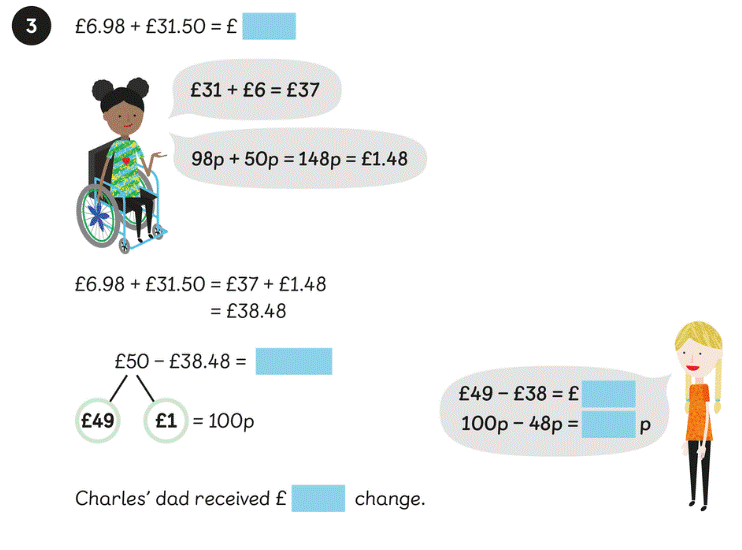742x550 pixels.
Task: Click the word change at sentence end
Action: (x=390, y=498)
